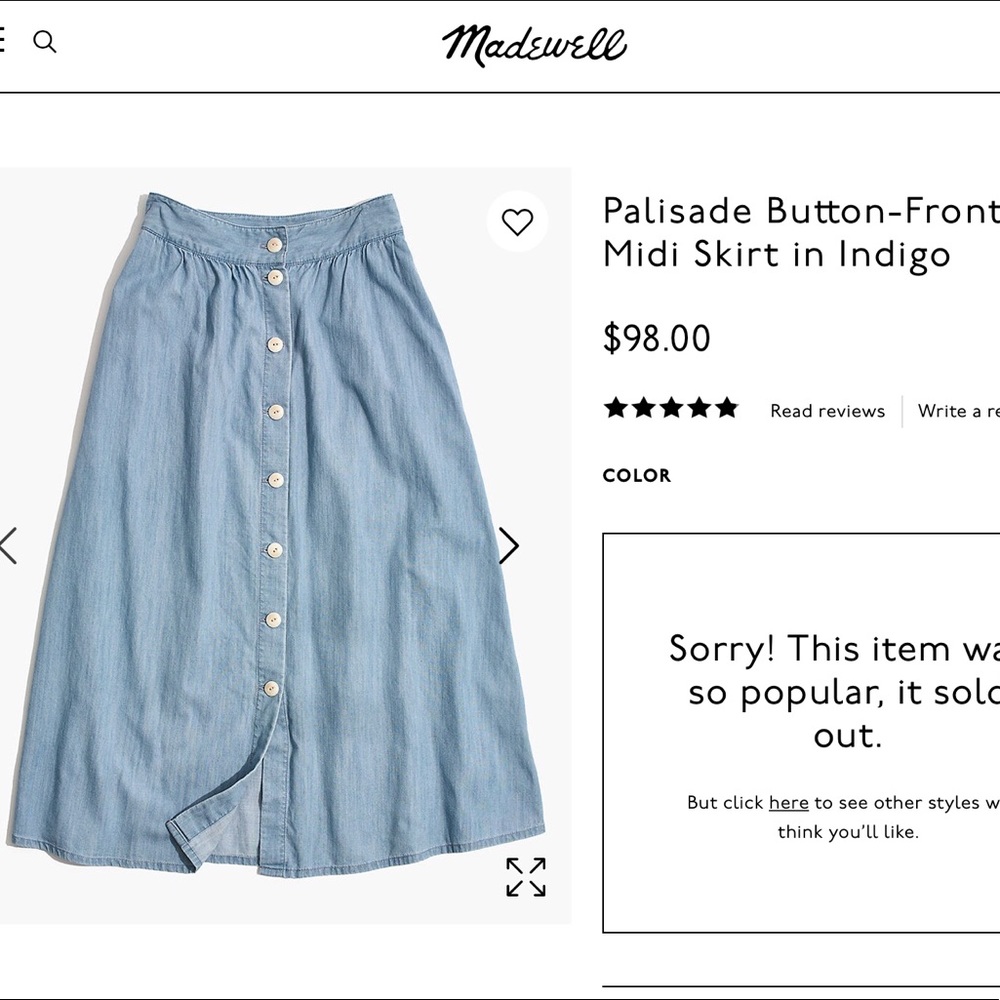Screen dimensions: 1000x1000
Task: Select the fifth rating star
Action: click(x=729, y=407)
